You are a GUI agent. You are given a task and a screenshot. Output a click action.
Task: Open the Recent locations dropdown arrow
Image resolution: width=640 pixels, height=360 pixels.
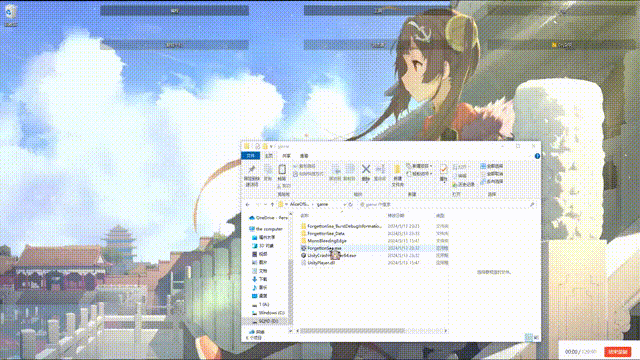[265, 204]
